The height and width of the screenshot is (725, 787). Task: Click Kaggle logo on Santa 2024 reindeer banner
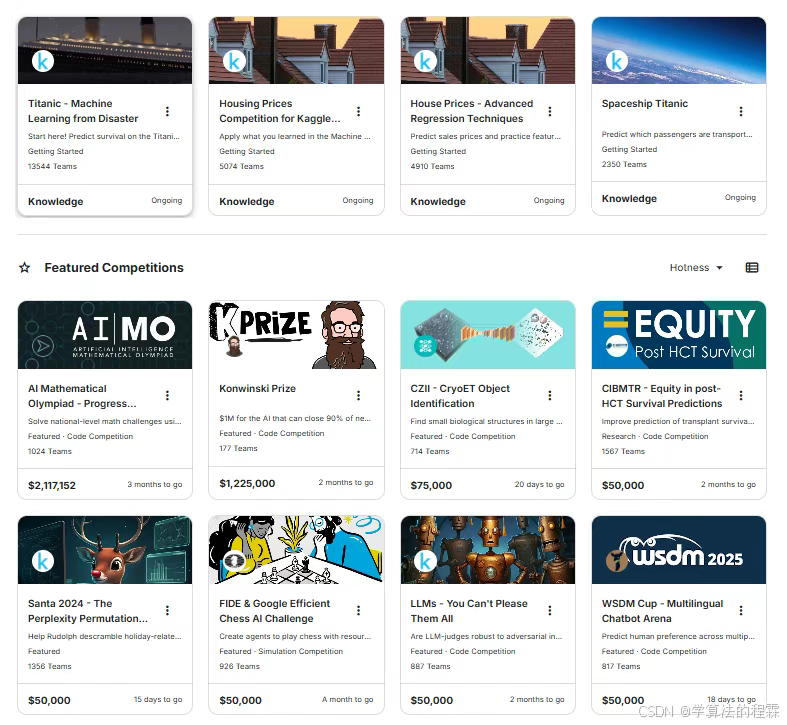(x=43, y=561)
